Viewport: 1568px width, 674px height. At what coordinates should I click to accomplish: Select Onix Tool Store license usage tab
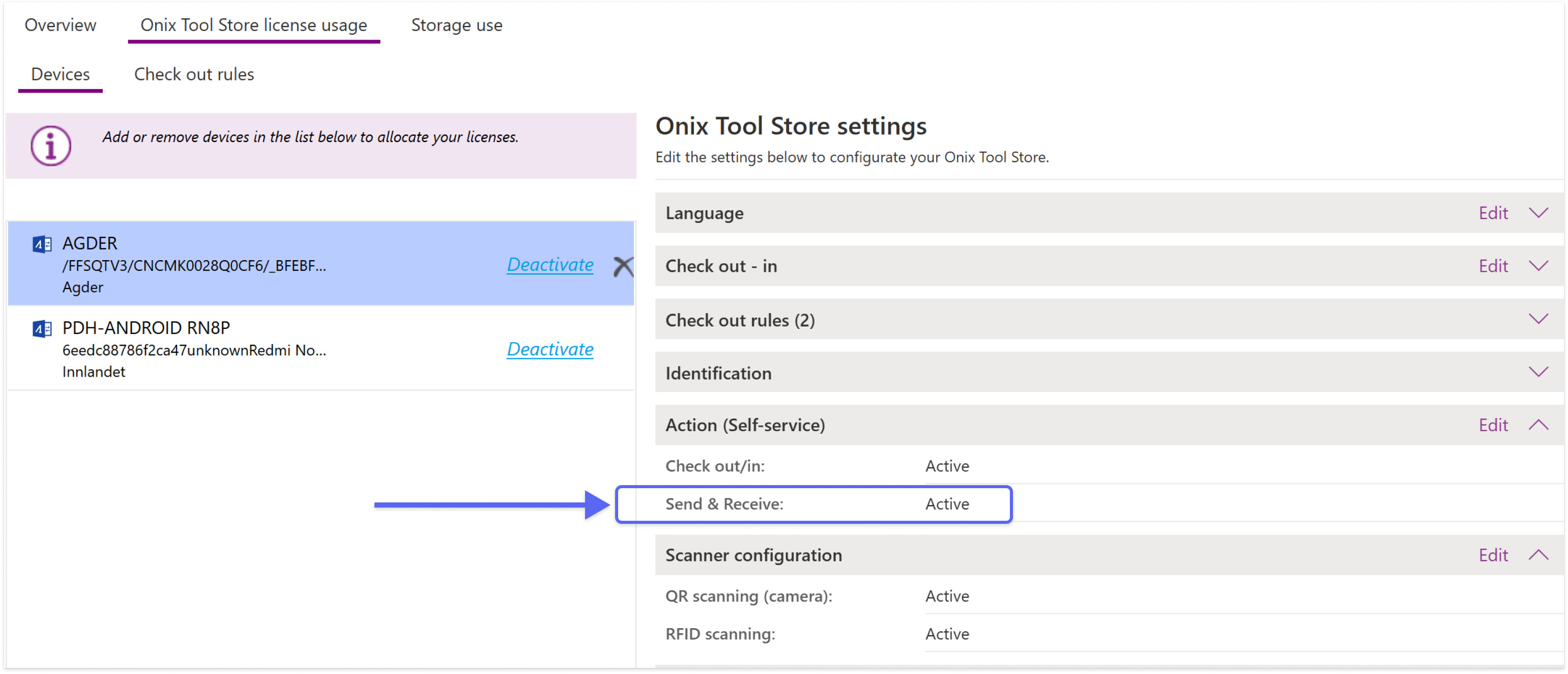[254, 25]
